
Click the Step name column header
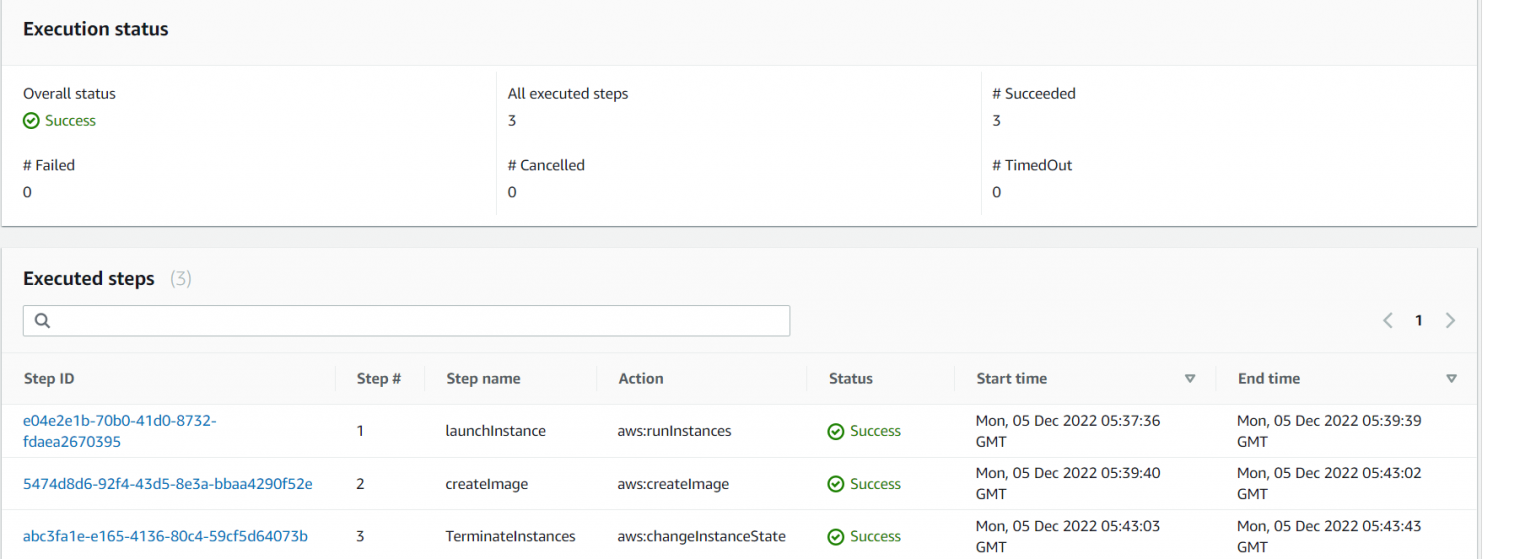(483, 379)
